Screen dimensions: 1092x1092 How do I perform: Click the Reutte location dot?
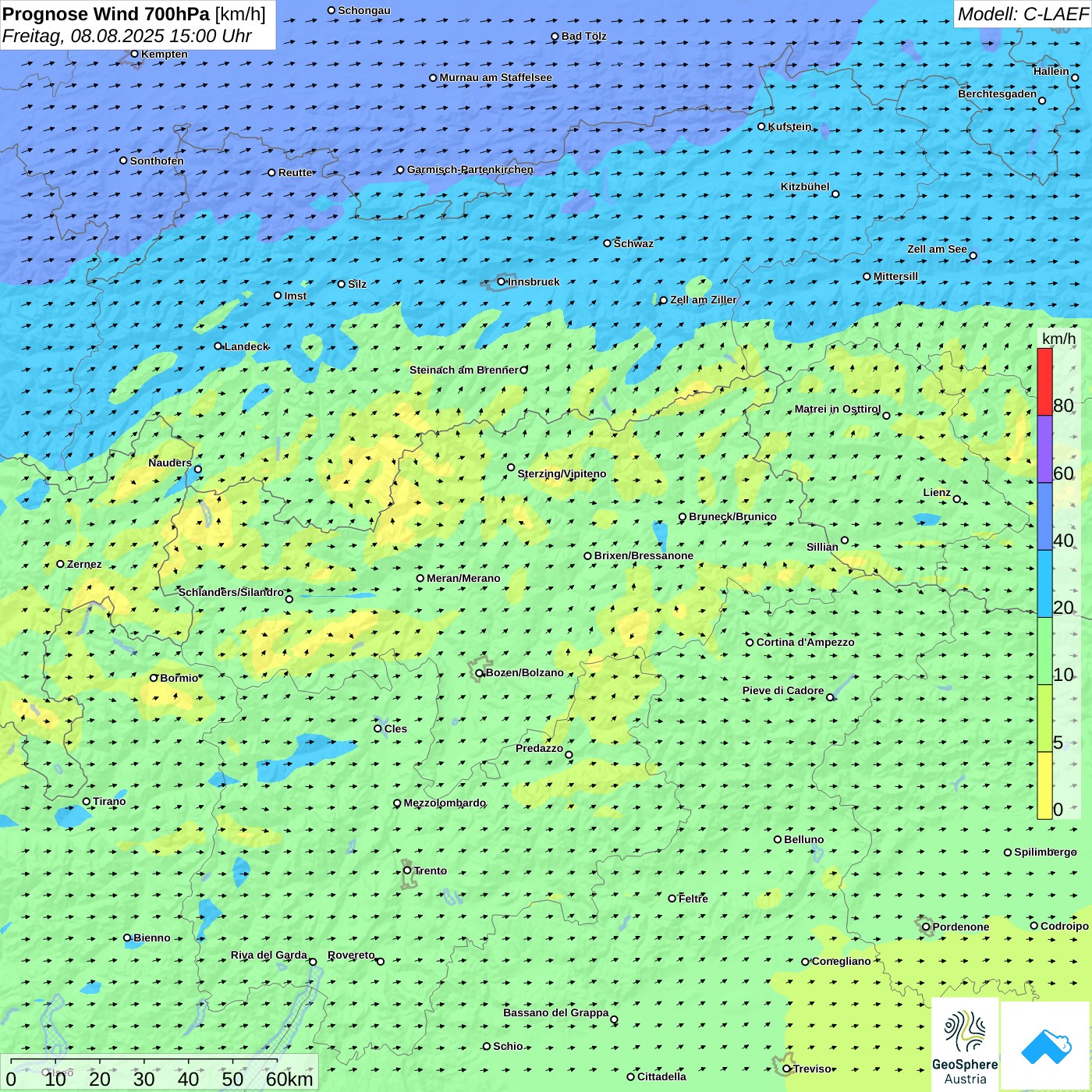point(272,172)
